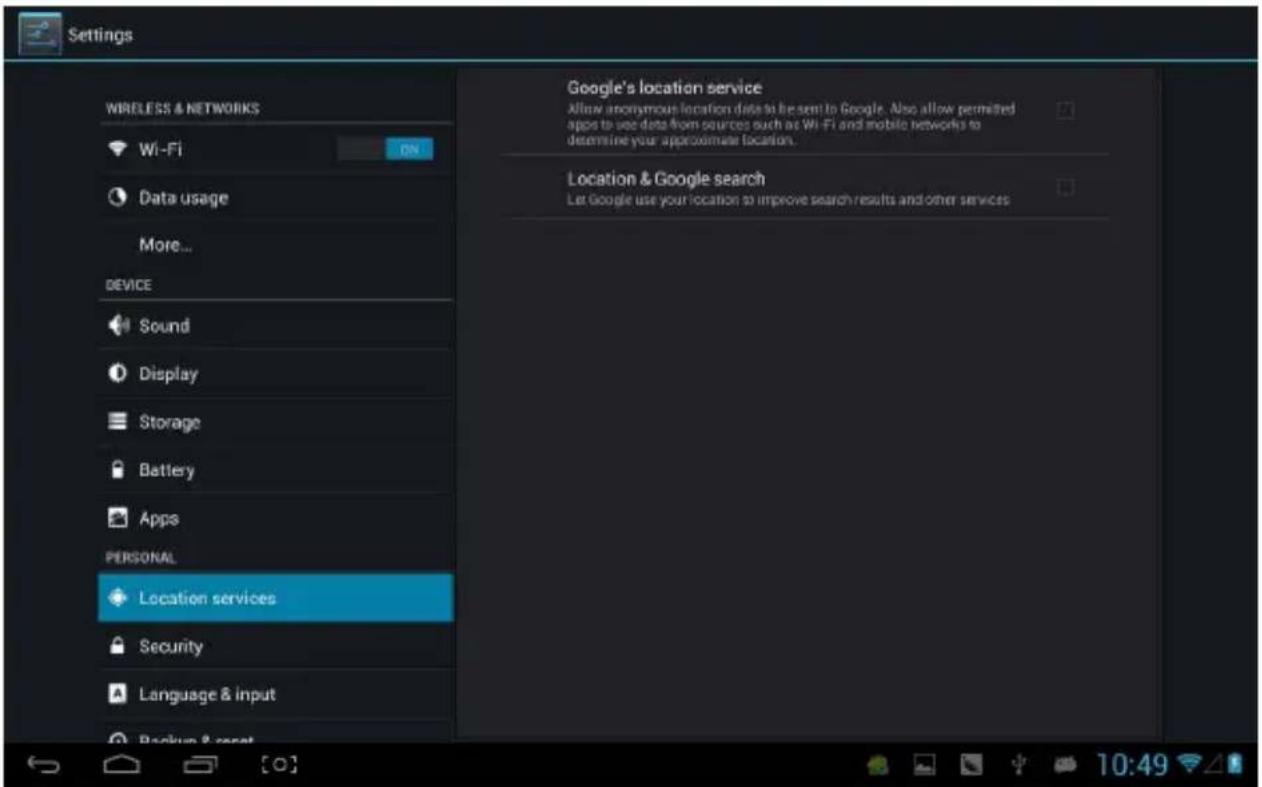Open Storage settings
This screenshot has height=787, width=1262.
click(276, 421)
